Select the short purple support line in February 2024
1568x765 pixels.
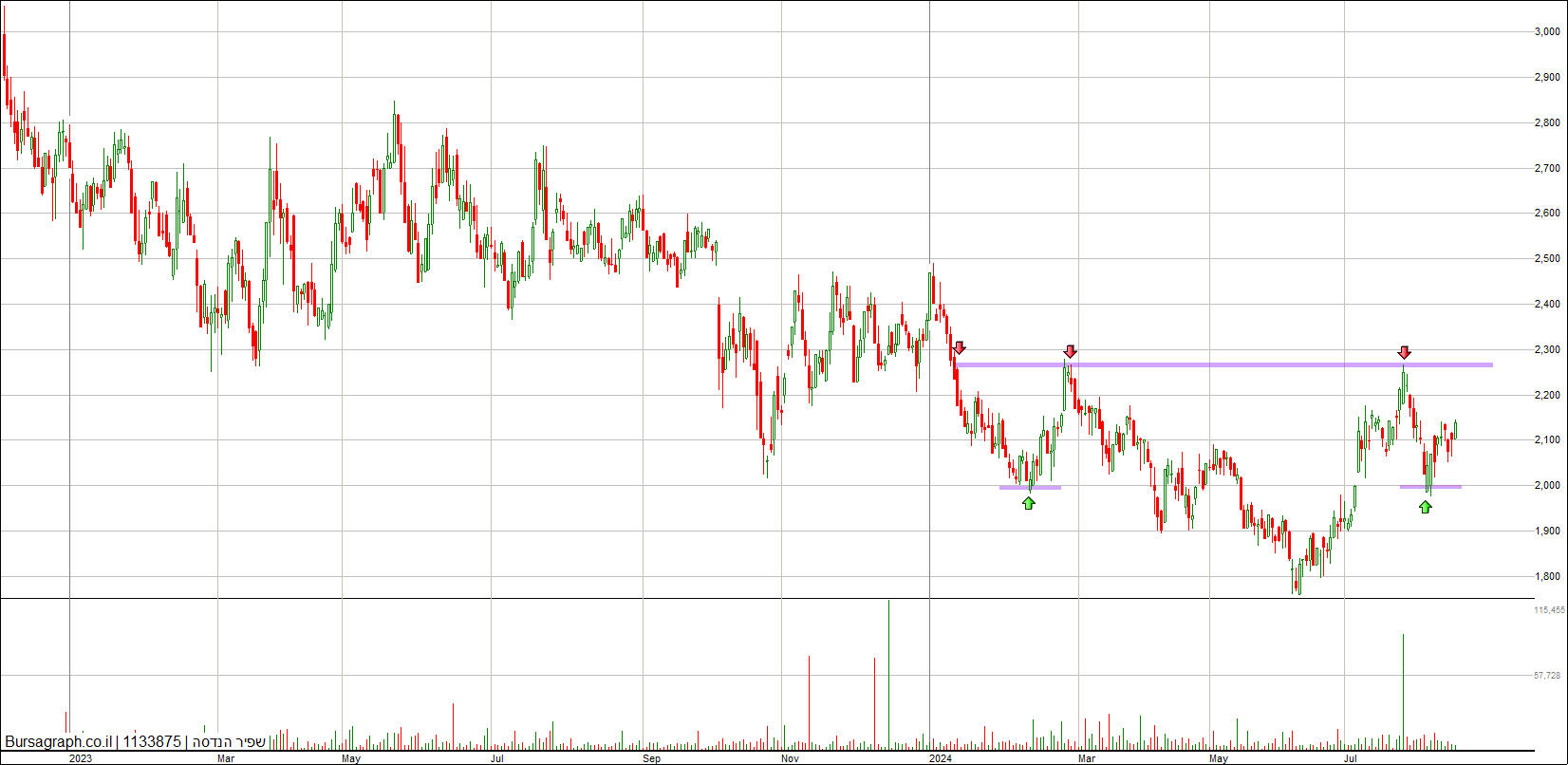1030,488
